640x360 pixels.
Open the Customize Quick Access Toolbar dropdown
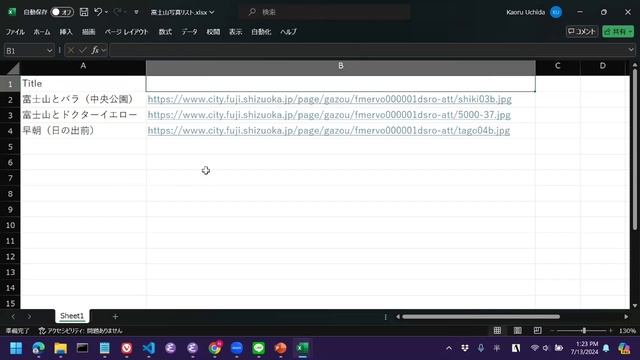coord(136,12)
